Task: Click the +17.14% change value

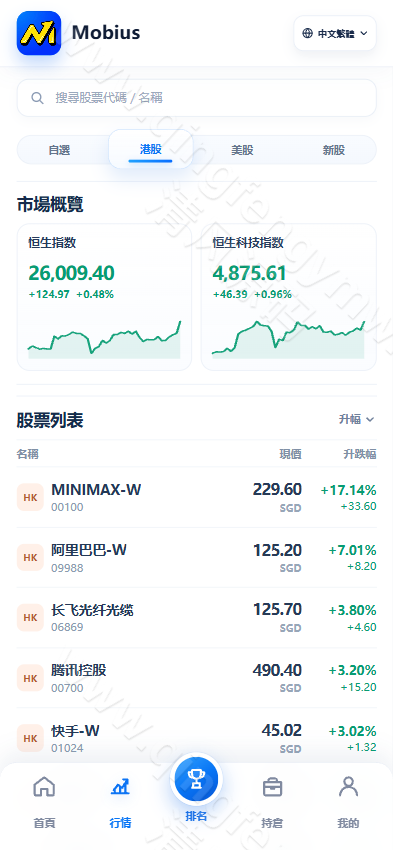Action: (349, 491)
